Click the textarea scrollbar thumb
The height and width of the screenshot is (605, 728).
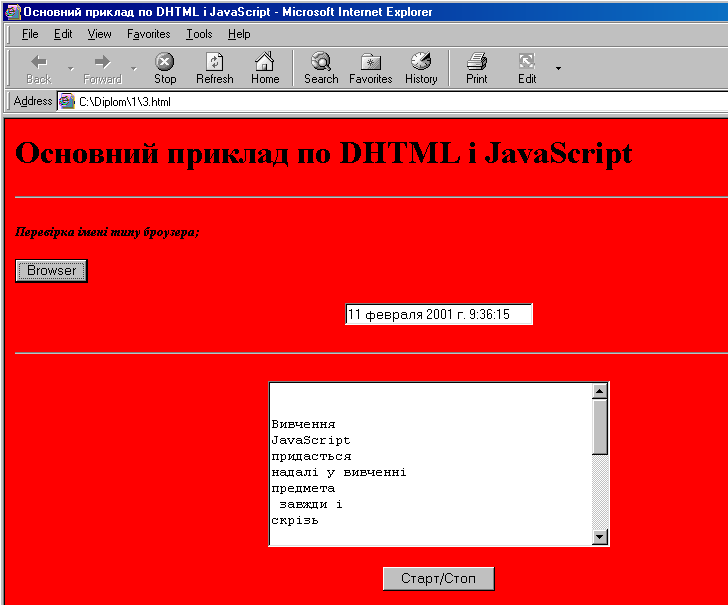pos(600,427)
